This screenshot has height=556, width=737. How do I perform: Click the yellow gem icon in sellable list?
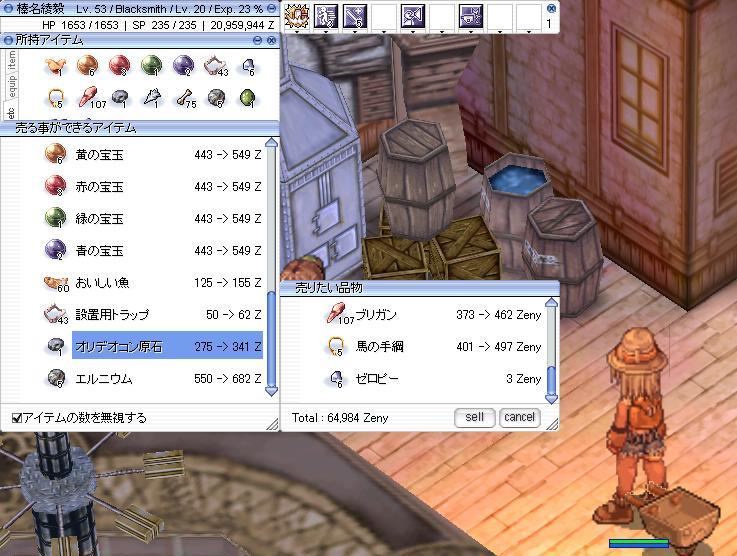55,154
